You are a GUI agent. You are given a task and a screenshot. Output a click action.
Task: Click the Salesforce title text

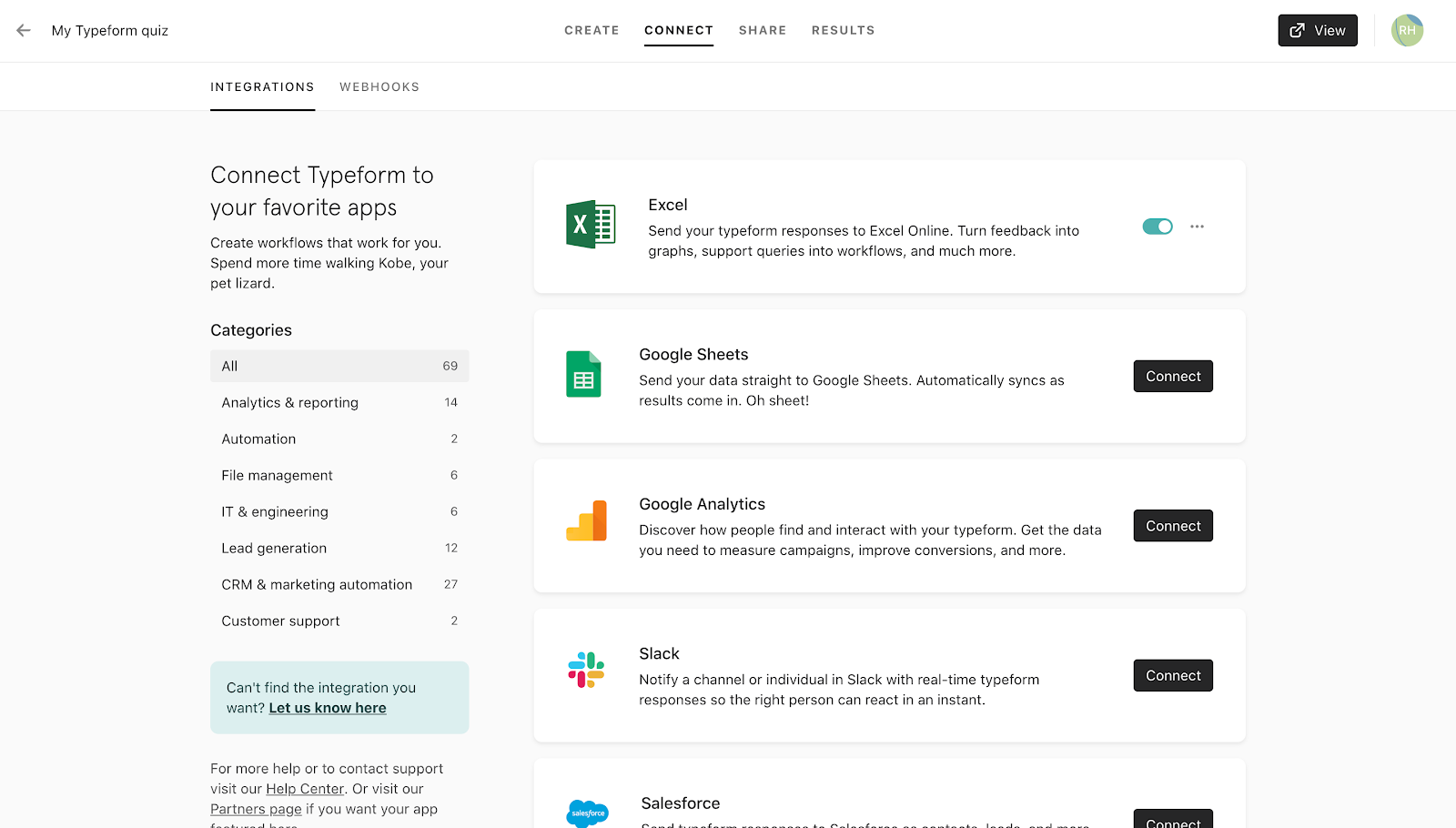[680, 803]
